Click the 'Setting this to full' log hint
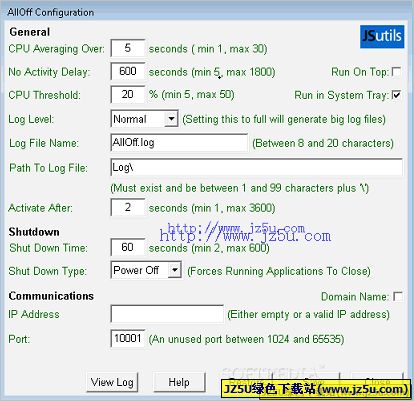Image resolution: width=414 pixels, height=401 pixels. point(284,119)
